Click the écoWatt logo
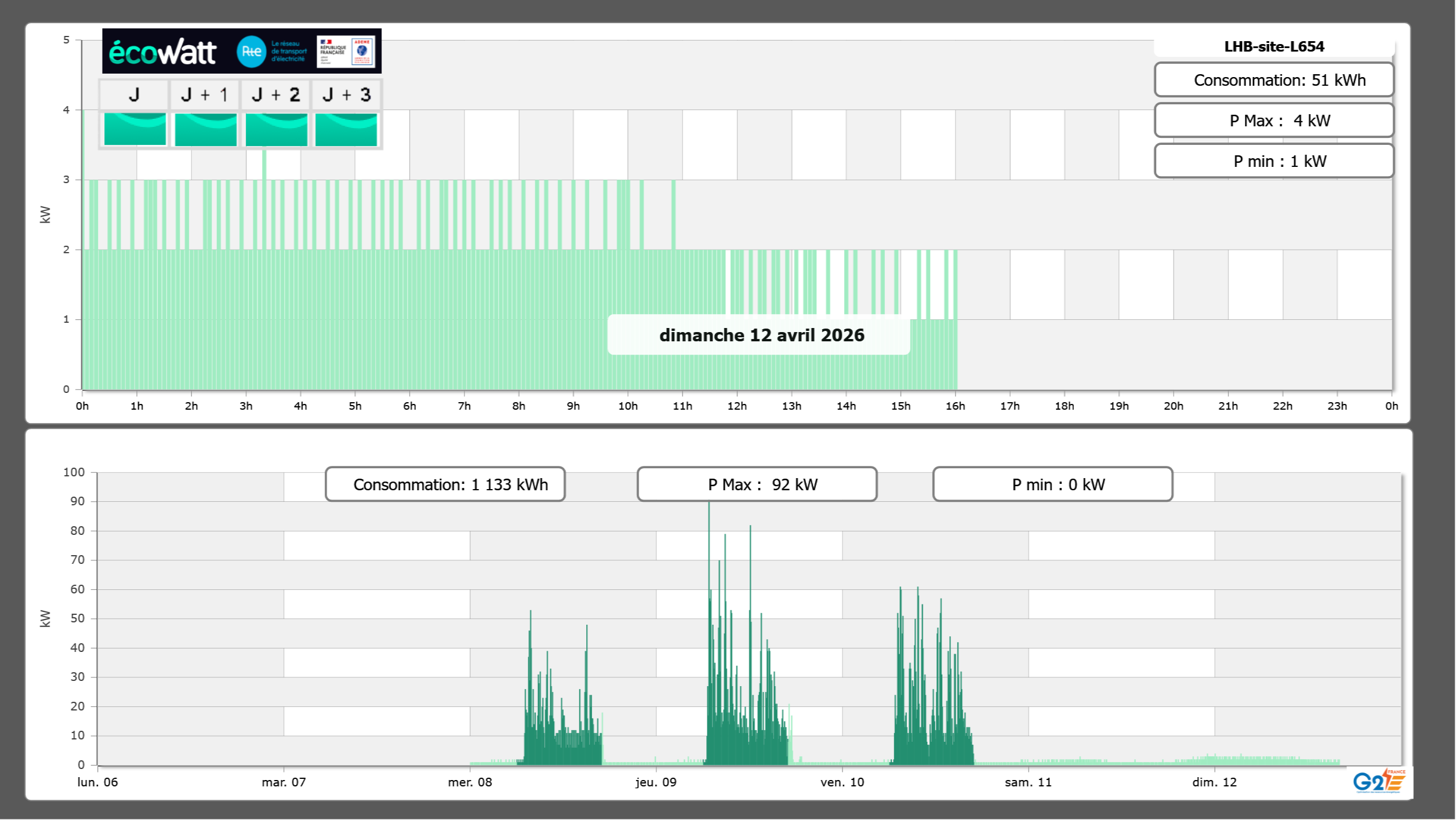 pyautogui.click(x=163, y=52)
